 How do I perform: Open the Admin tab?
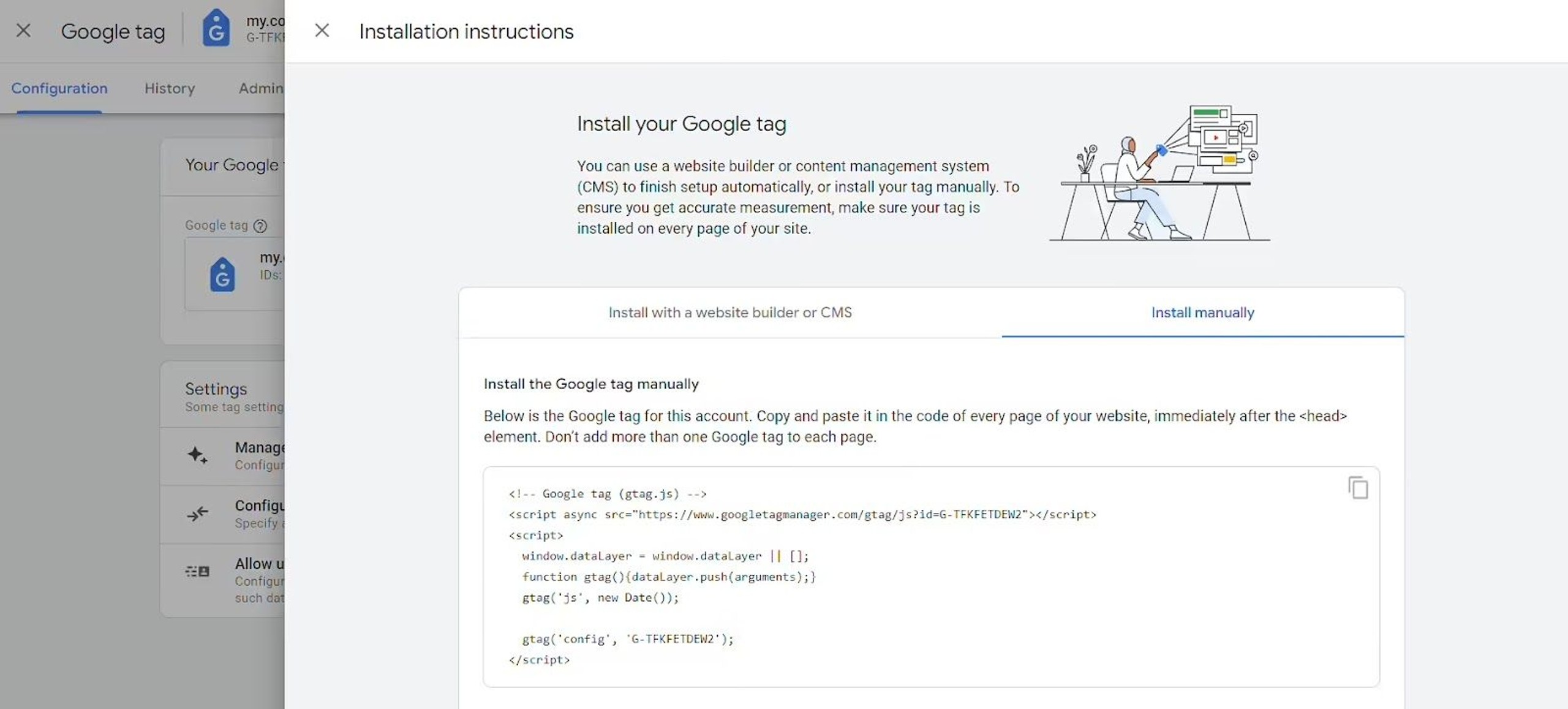261,88
